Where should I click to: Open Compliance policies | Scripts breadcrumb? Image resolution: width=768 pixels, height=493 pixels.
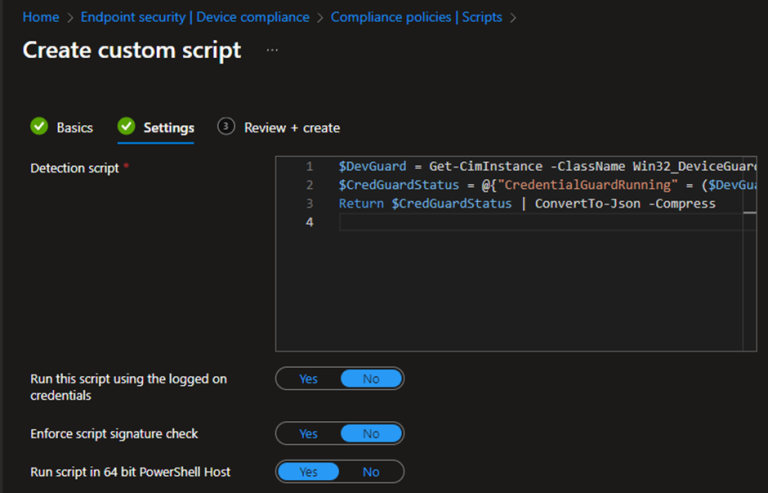tap(416, 17)
